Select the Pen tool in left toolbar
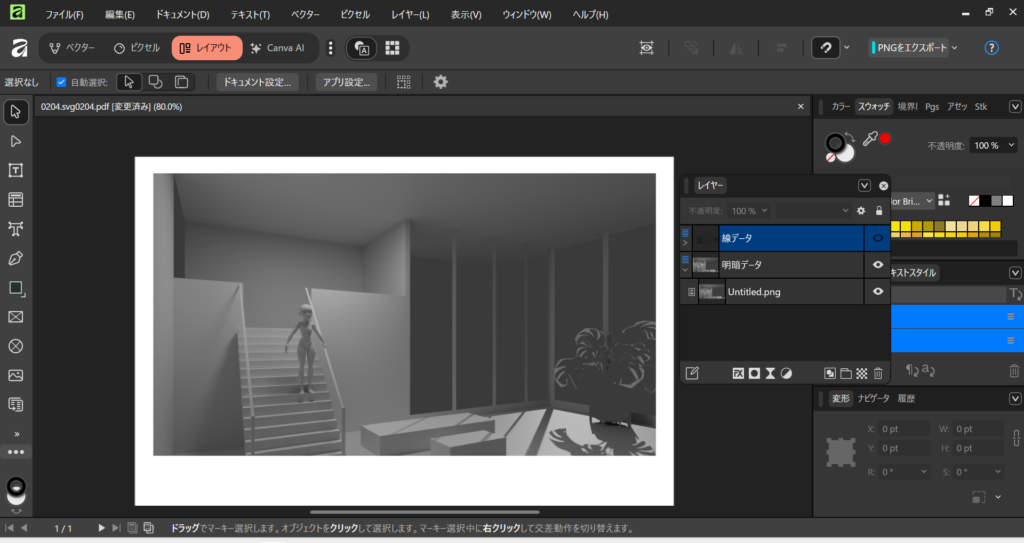This screenshot has height=543, width=1024. pos(16,258)
